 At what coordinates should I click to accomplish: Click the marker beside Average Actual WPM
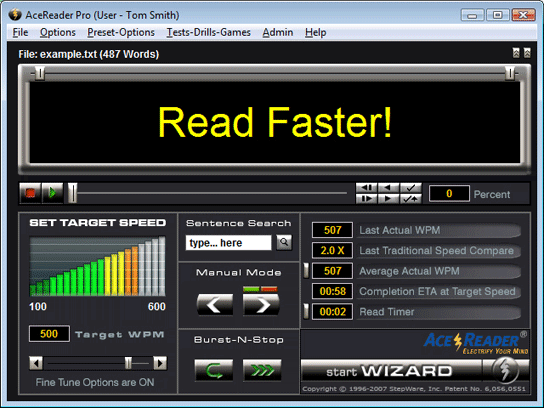coord(306,271)
